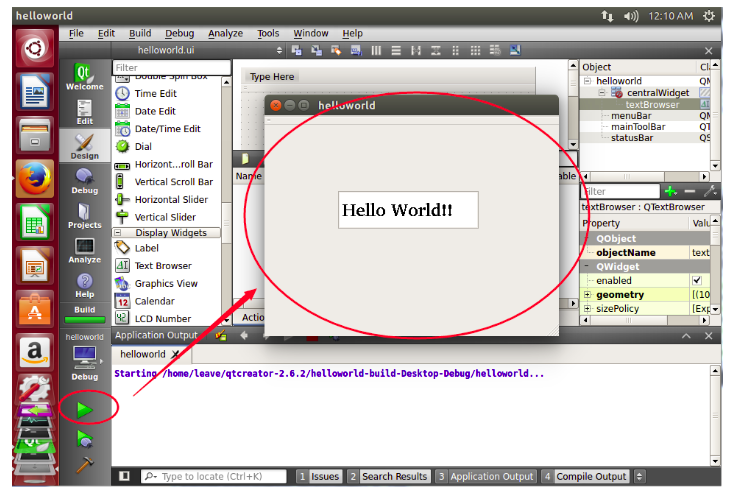Focus the property editor Filter field
Screen dimensions: 735x501
pos(621,191)
